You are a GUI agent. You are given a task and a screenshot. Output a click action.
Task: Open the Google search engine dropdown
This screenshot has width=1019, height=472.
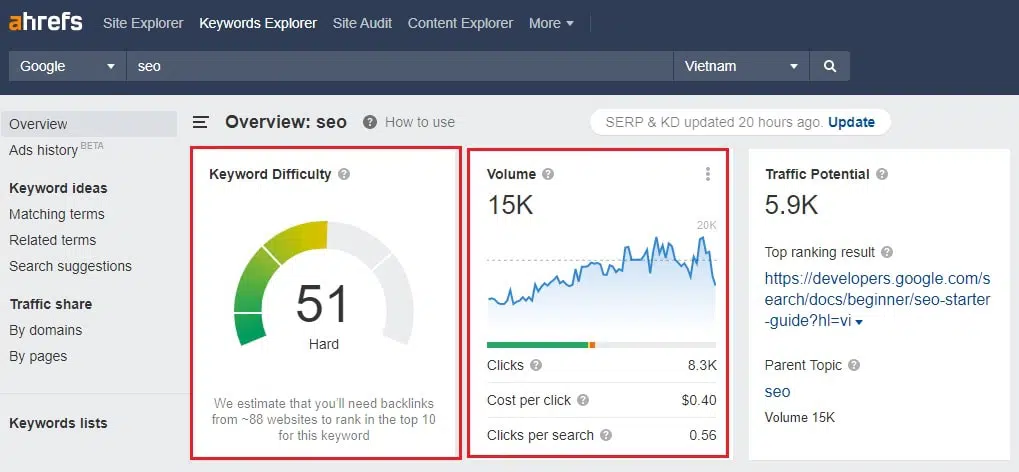[x=67, y=66]
